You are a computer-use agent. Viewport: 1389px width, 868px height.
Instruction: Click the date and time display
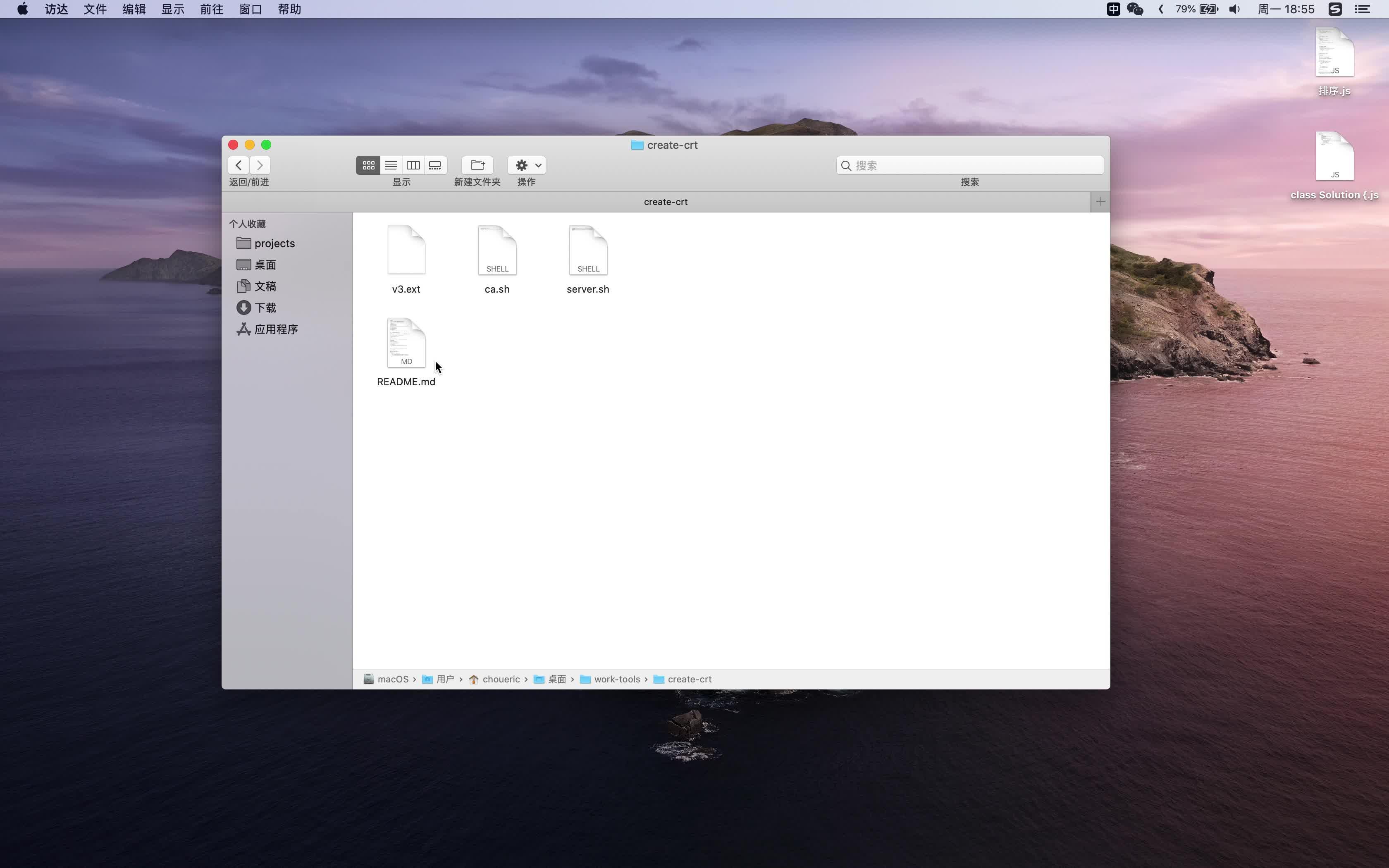click(x=1286, y=9)
